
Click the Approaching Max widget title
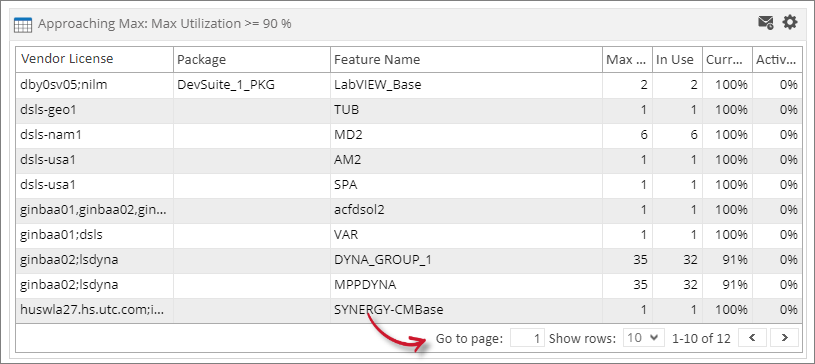pyautogui.click(x=165, y=24)
